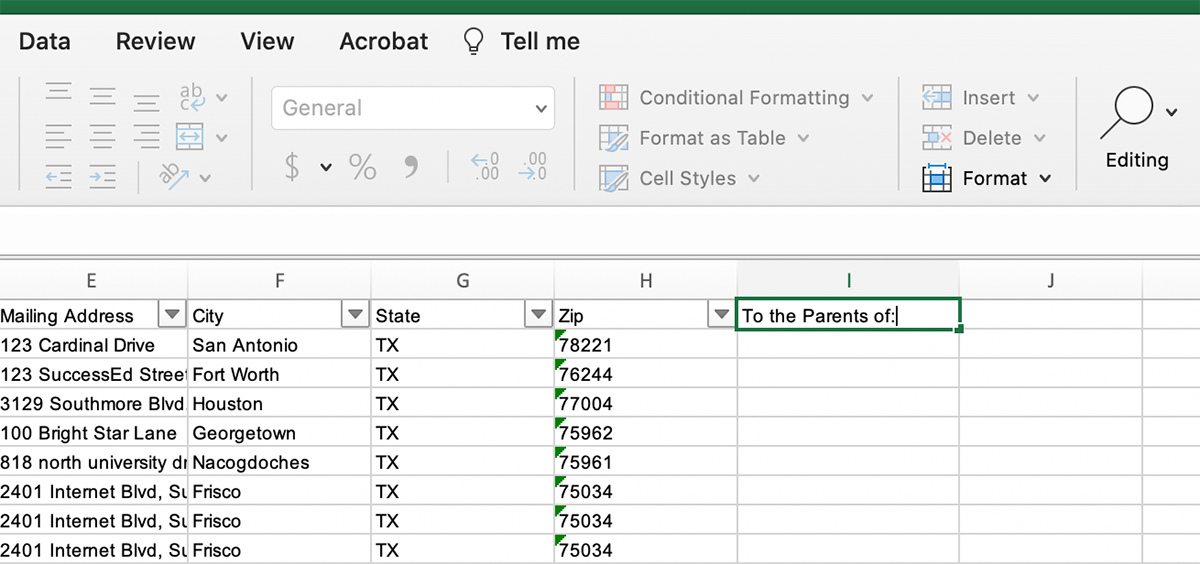Switch to the View tab
Viewport: 1200px width, 564px height.
click(267, 41)
